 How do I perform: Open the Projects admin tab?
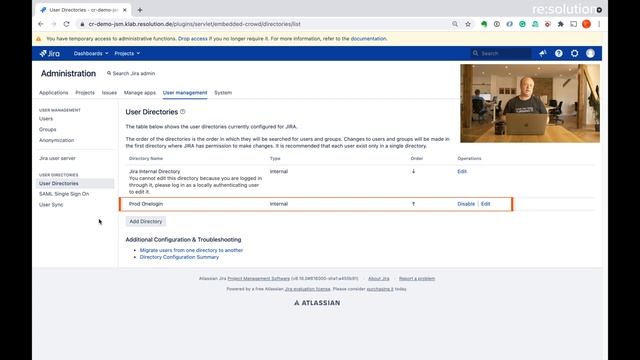[x=85, y=93]
